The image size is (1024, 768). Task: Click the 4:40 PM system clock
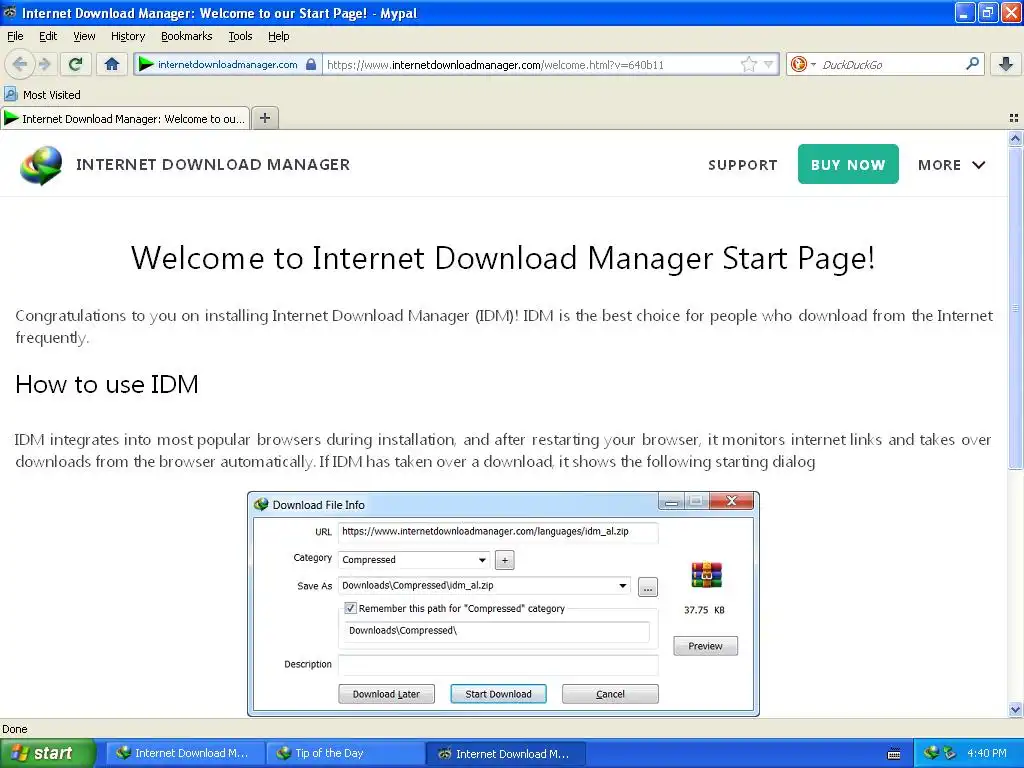coord(987,753)
